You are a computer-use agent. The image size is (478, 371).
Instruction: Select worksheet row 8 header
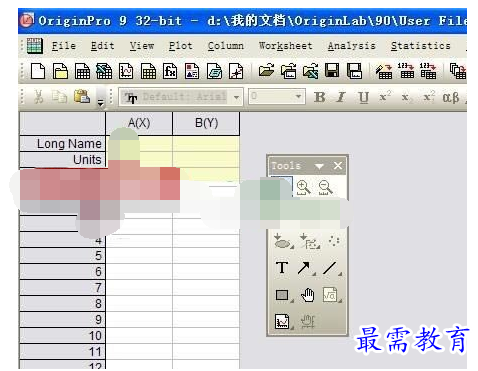click(62, 304)
